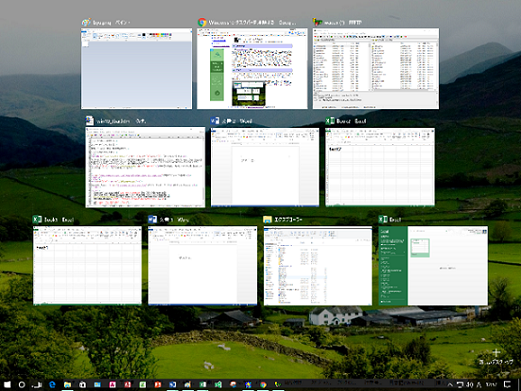Toggle the IME input mode indicator
The image size is (521, 391).
coord(479,385)
